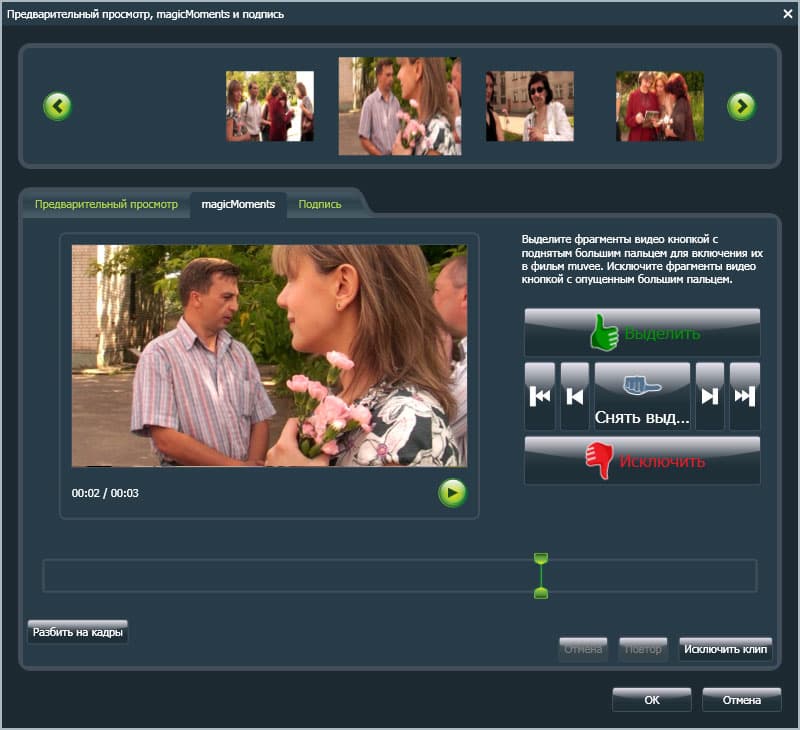Switch to the Предварительный просмотр tab
Image resolution: width=800 pixels, height=730 pixels.
coord(106,204)
